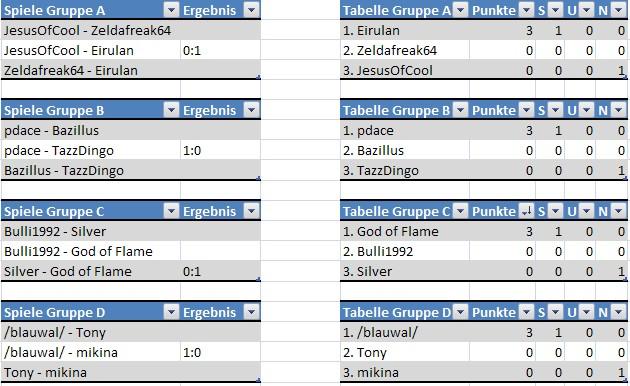Open Spiele Gruppe D filter dropdown

pos(171,312)
